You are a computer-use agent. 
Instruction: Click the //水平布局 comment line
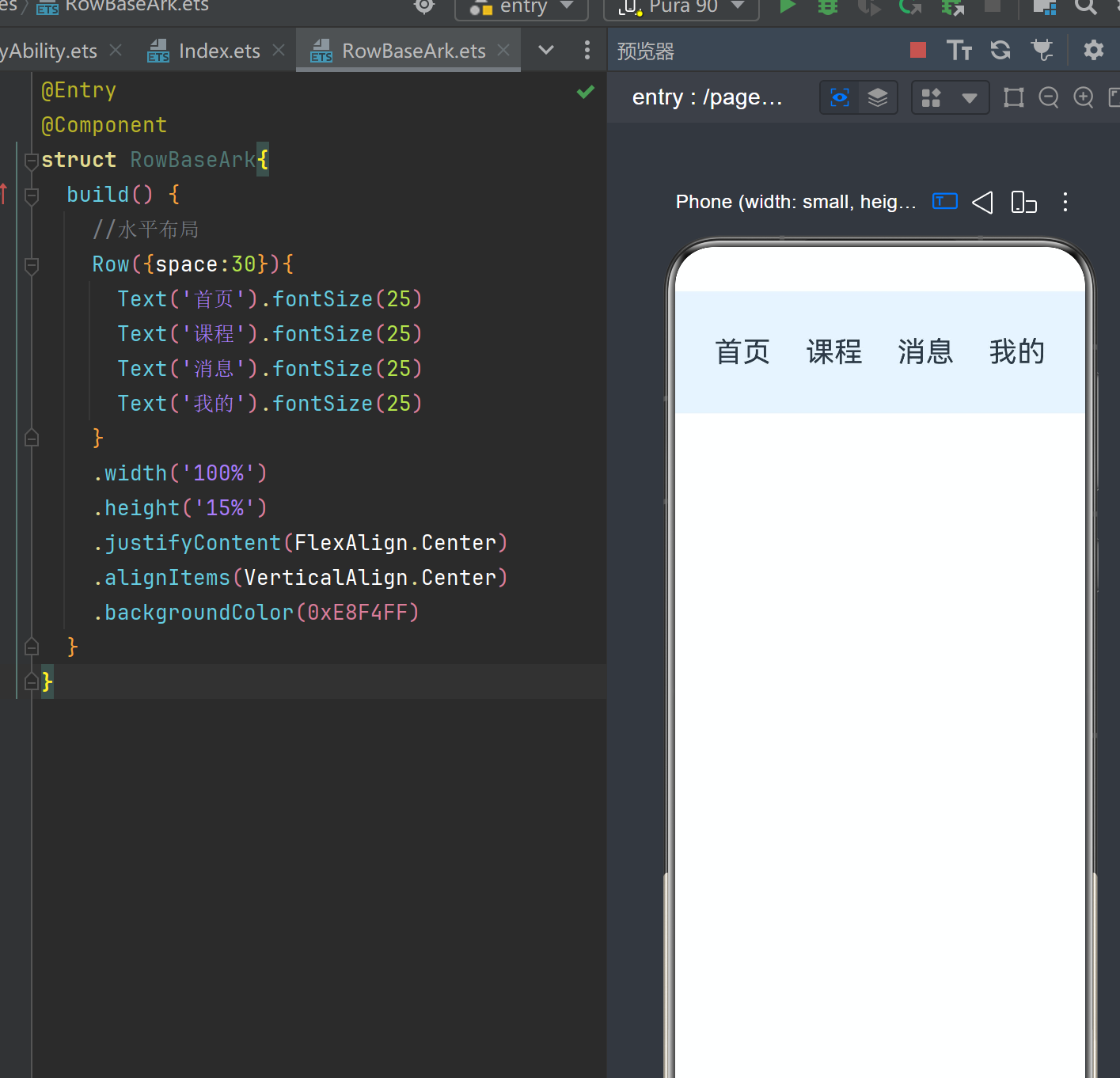(x=146, y=230)
